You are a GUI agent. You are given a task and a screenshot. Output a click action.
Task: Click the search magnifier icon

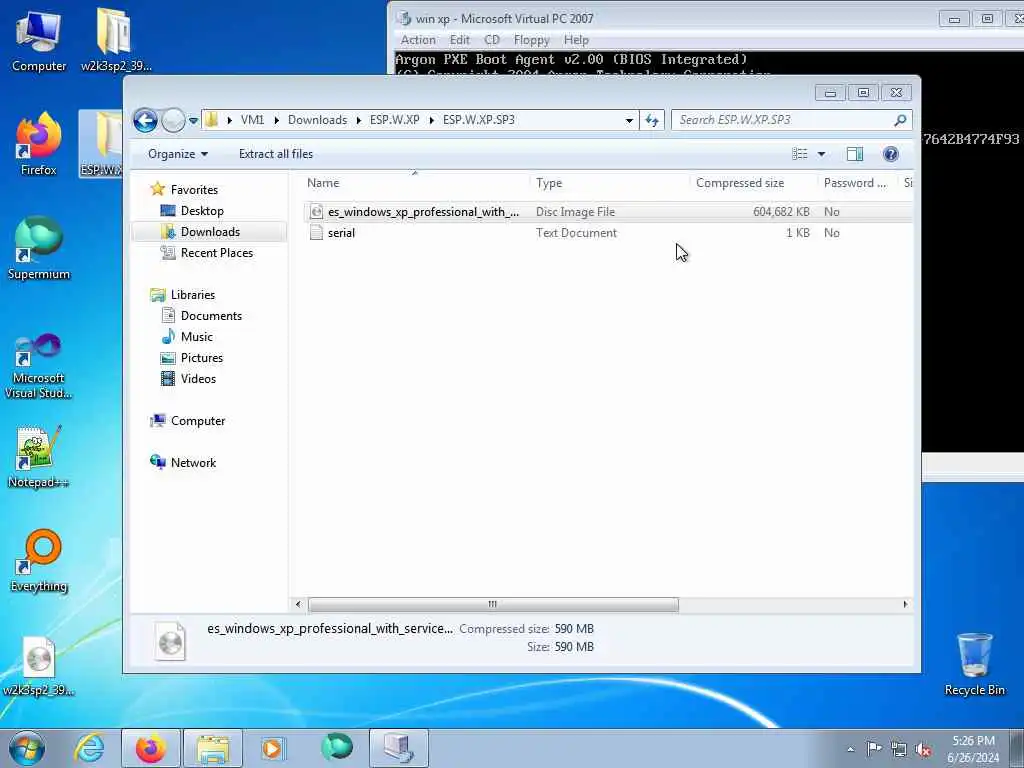point(901,120)
